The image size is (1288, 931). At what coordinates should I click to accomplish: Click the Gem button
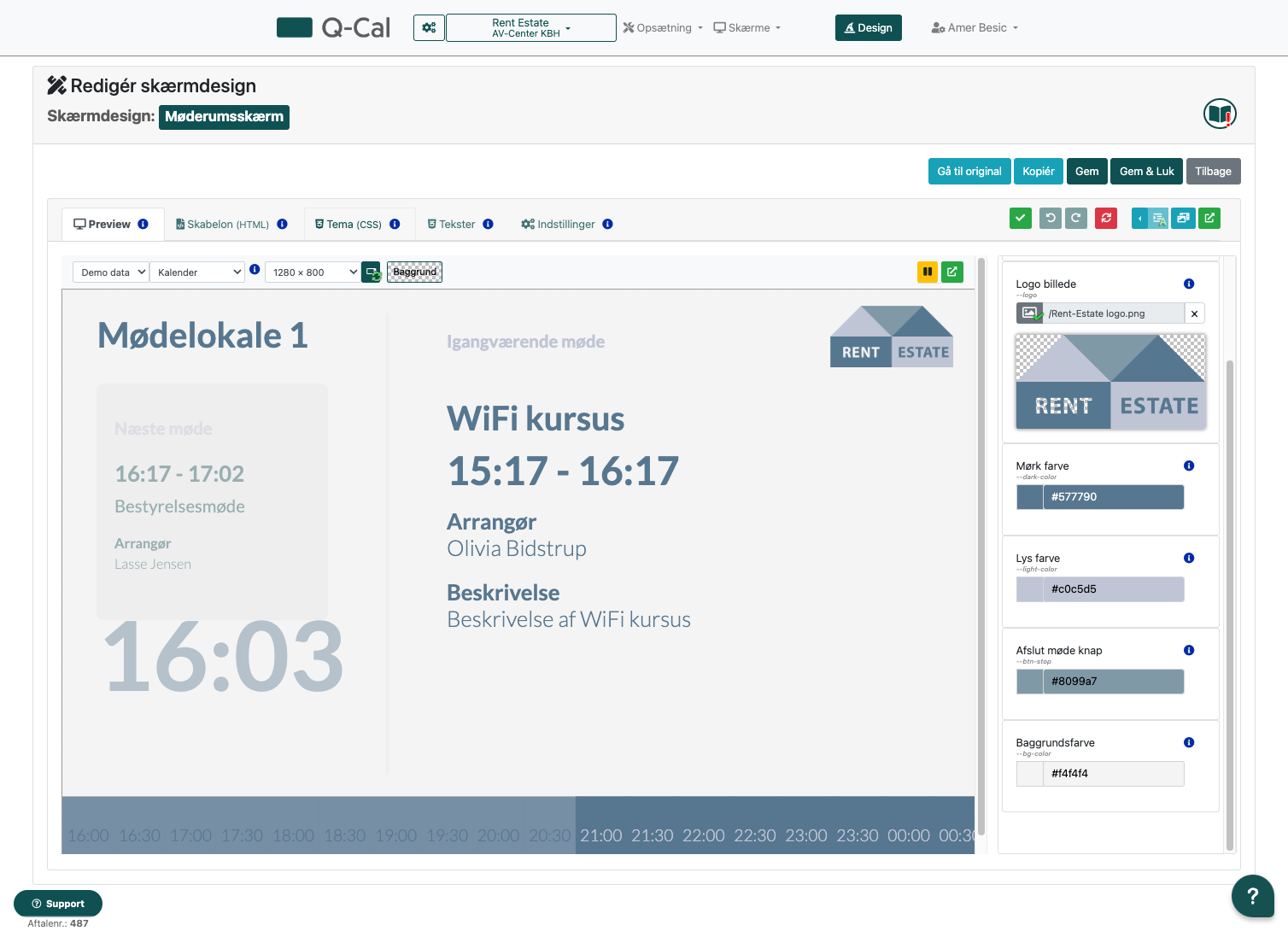tap(1086, 171)
